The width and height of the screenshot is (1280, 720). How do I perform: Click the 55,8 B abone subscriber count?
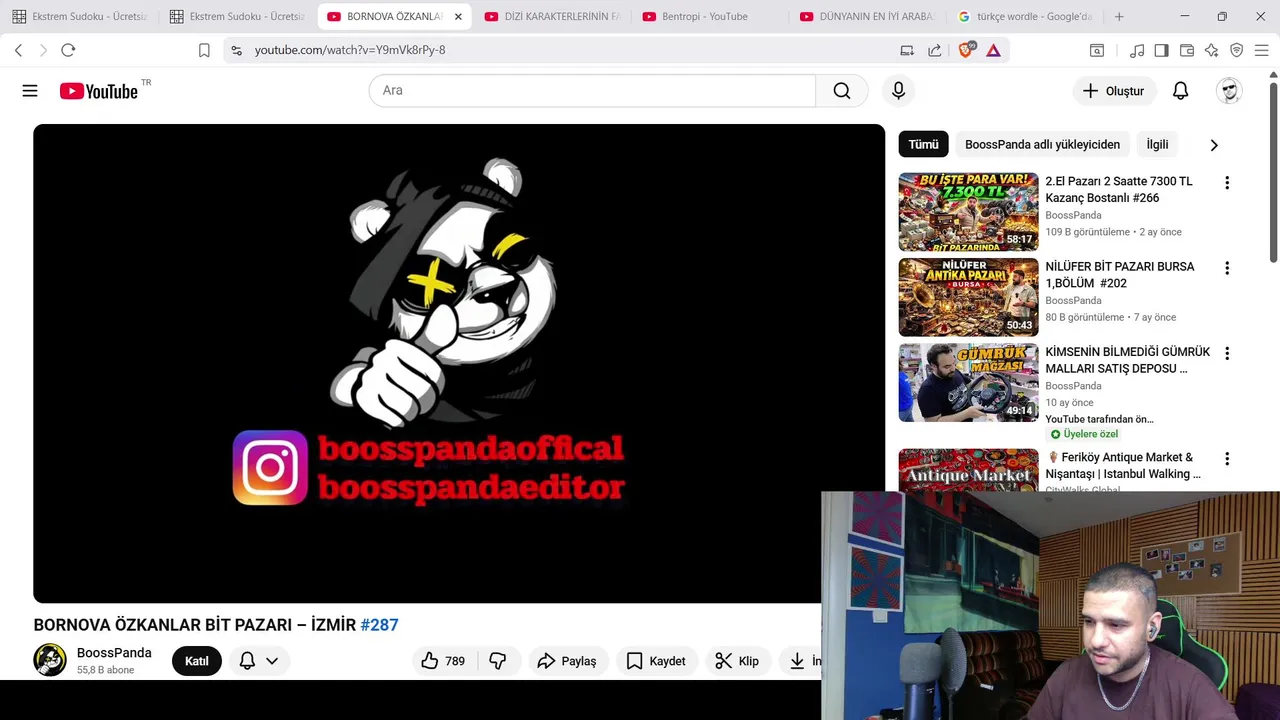105,670
